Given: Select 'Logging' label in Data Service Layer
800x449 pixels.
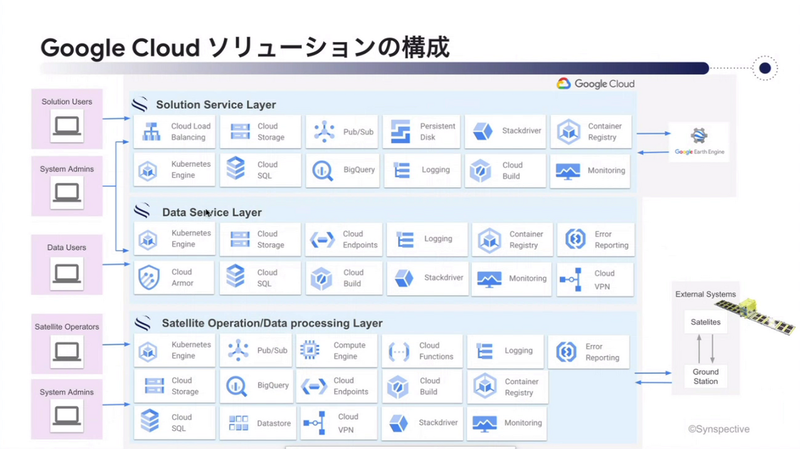Looking at the screenshot, I should (438, 239).
